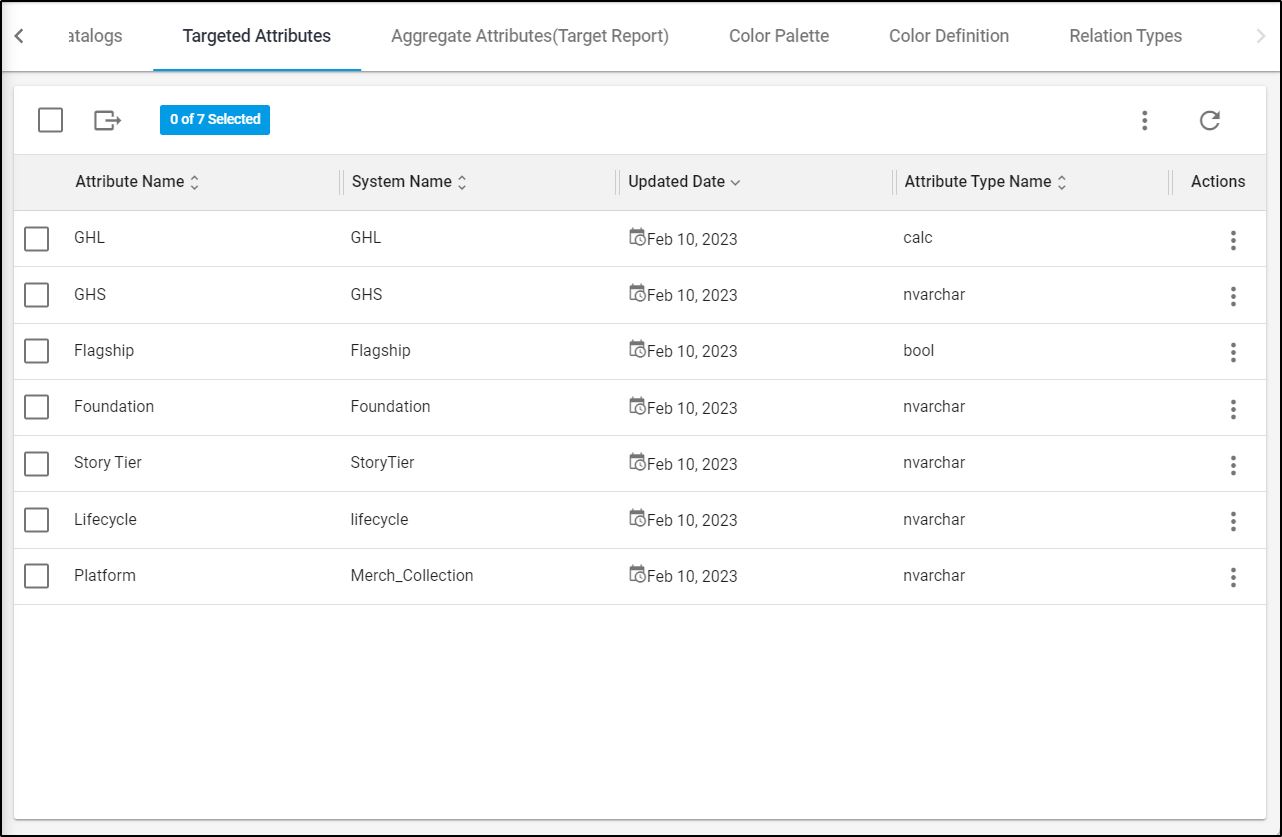Screen dimensions: 1282x837
Task: Open the Relation Types tab
Action: coord(1124,36)
